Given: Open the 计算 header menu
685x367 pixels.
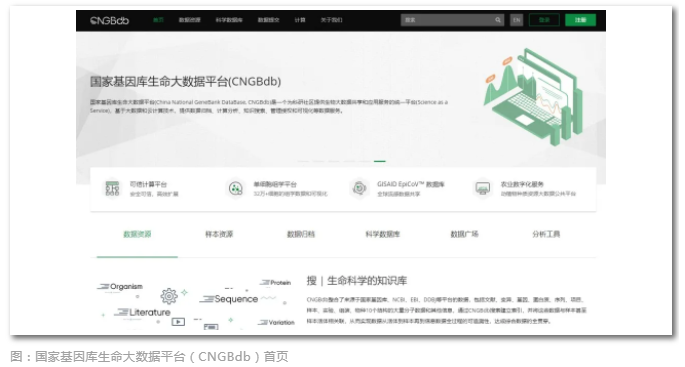Looking at the screenshot, I should [x=300, y=20].
